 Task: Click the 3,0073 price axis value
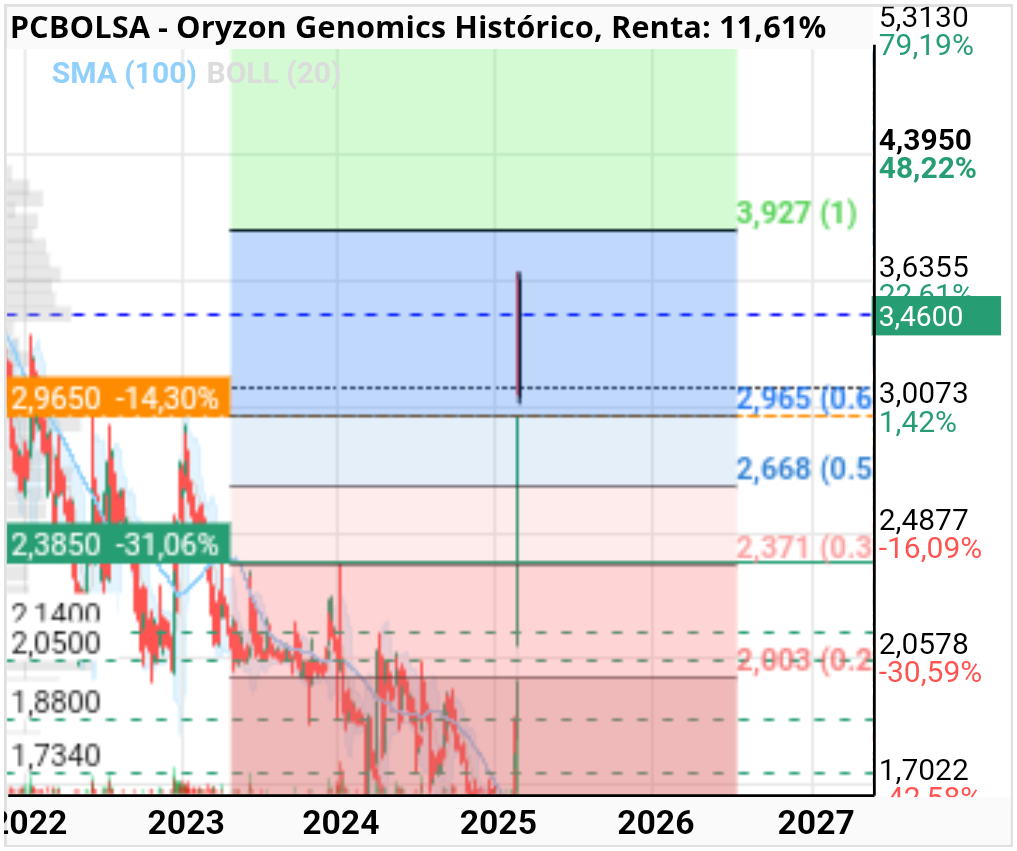point(924,392)
